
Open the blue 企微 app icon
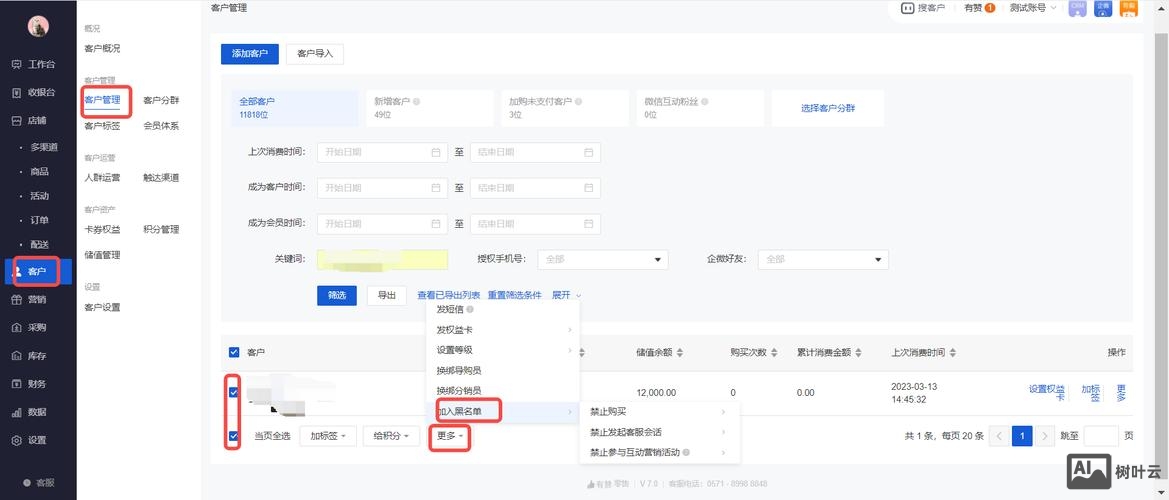1103,7
